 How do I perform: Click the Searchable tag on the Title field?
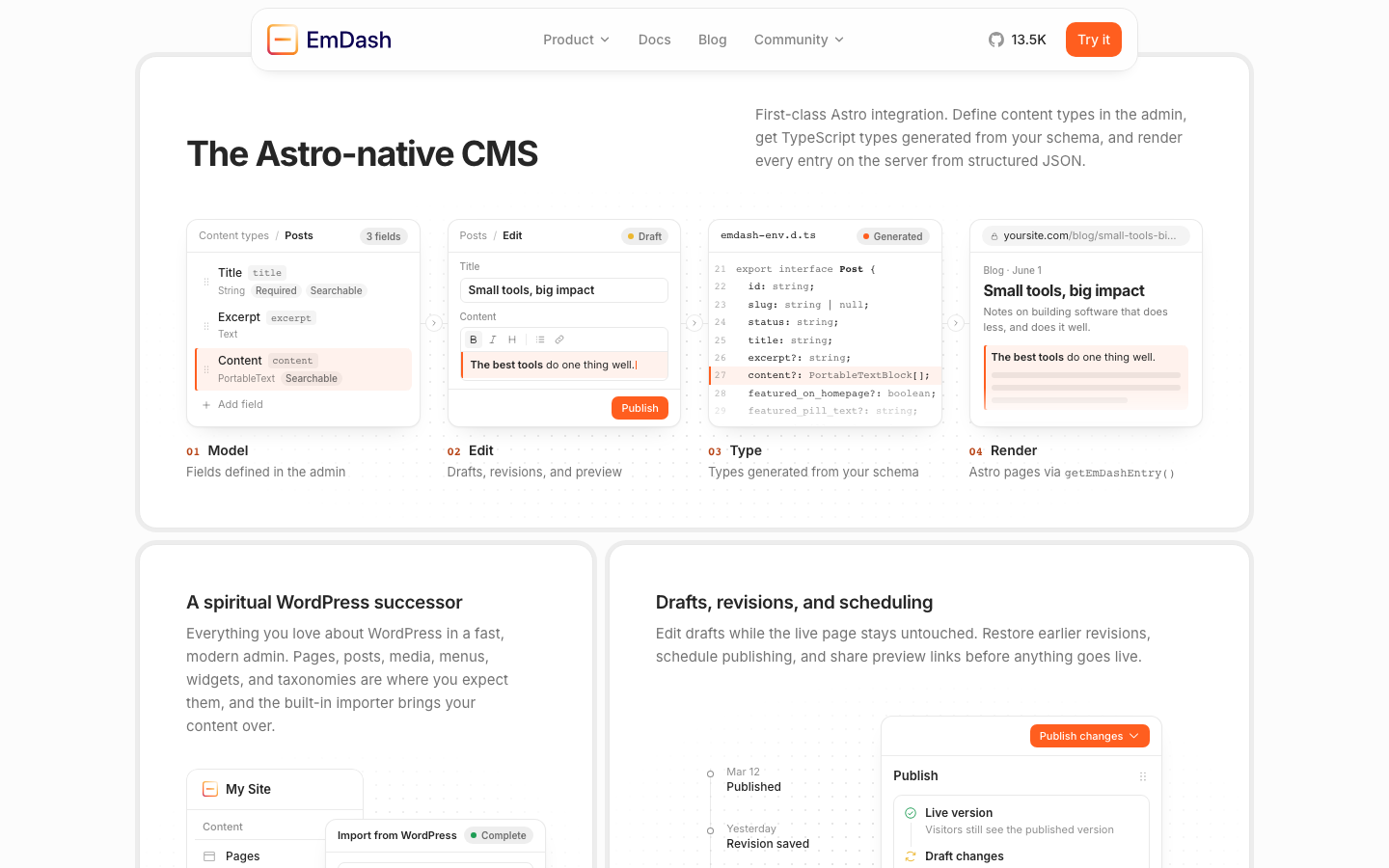click(337, 291)
